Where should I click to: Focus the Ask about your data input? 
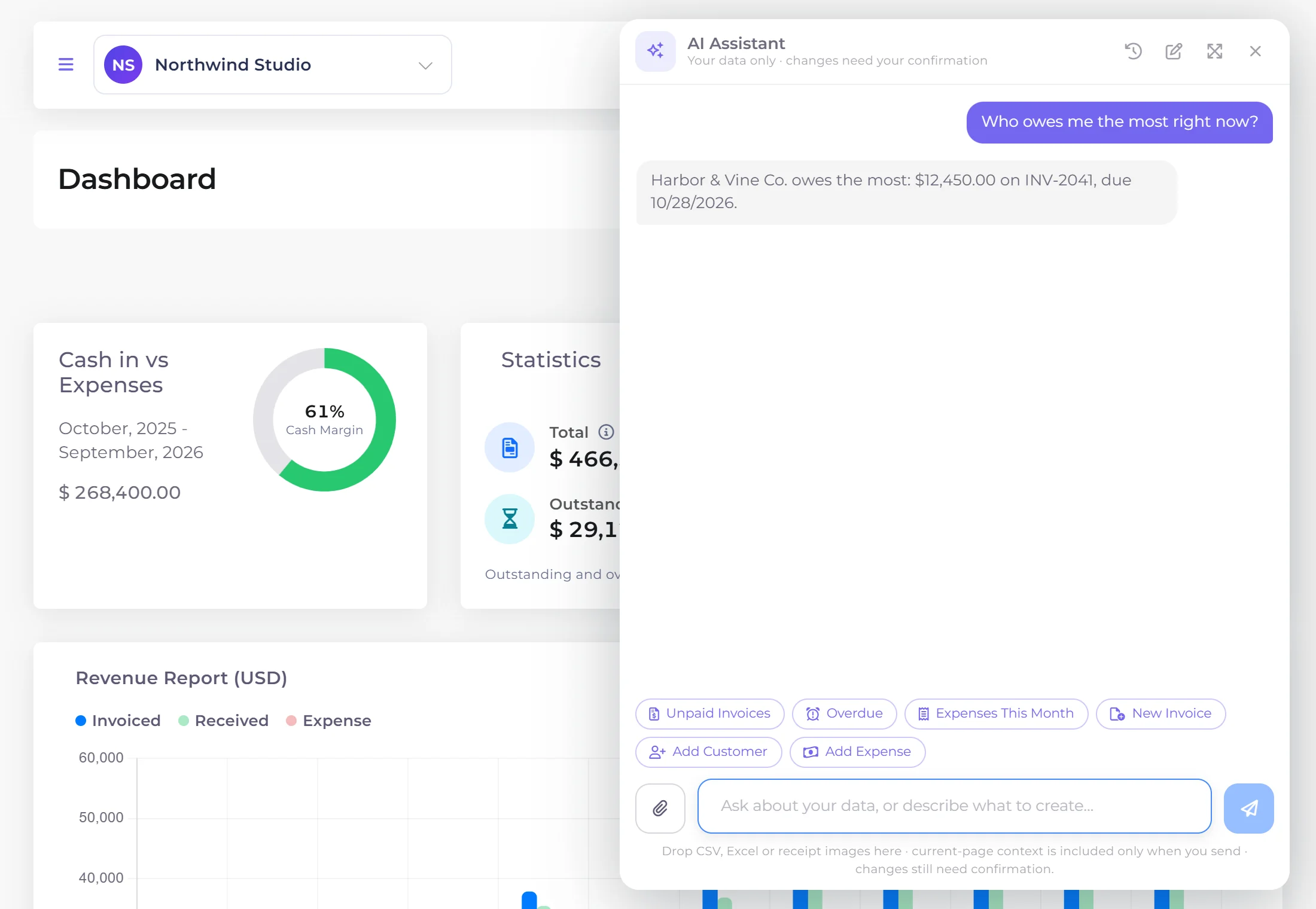(955, 806)
